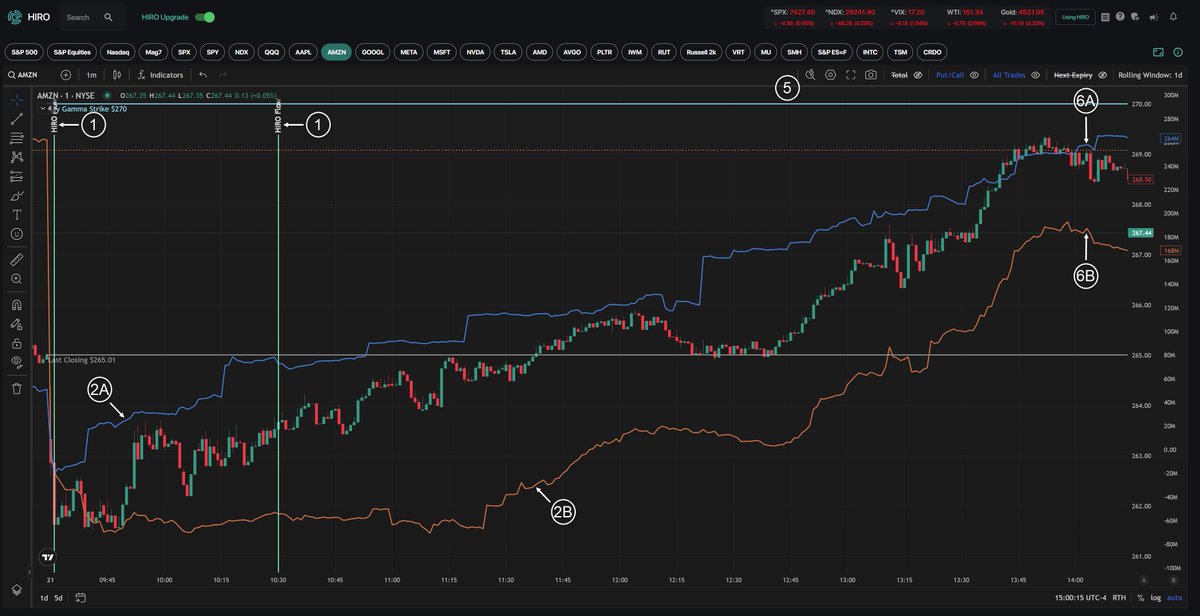Screen dimensions: 1200x616
Task: Open the Indicators menu
Action: pos(160,75)
